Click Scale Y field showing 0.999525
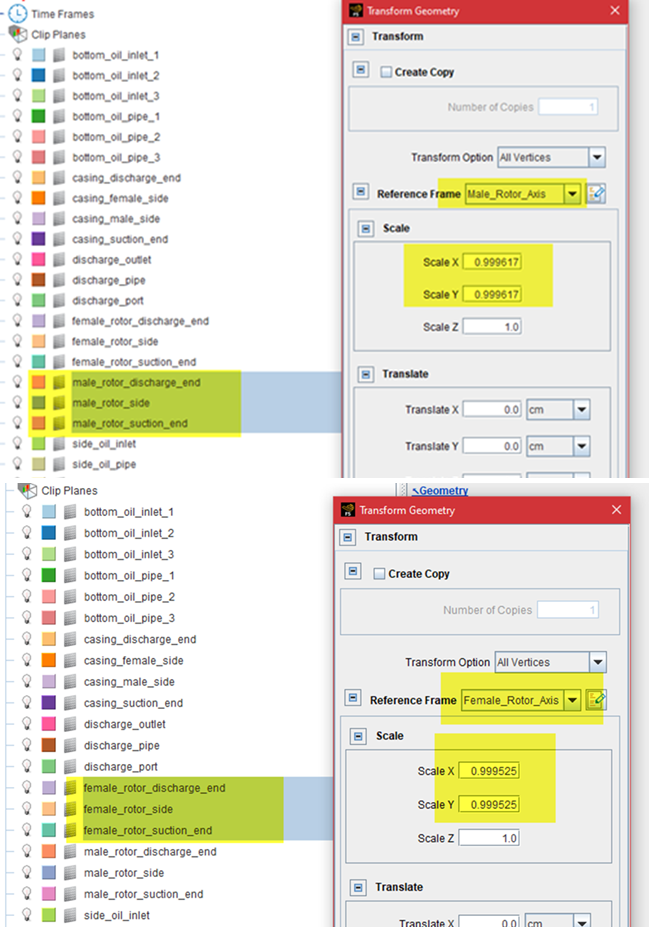Image resolution: width=649 pixels, height=927 pixels. pos(488,805)
